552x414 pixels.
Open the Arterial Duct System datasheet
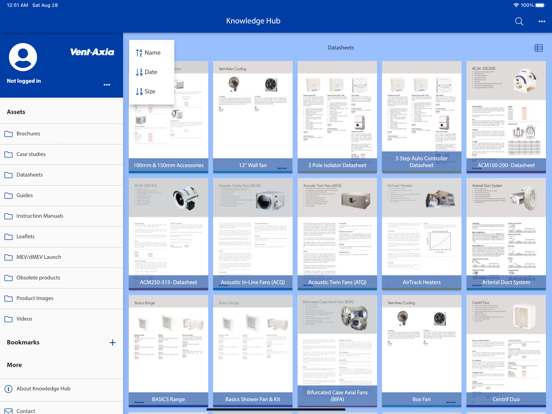coord(506,234)
